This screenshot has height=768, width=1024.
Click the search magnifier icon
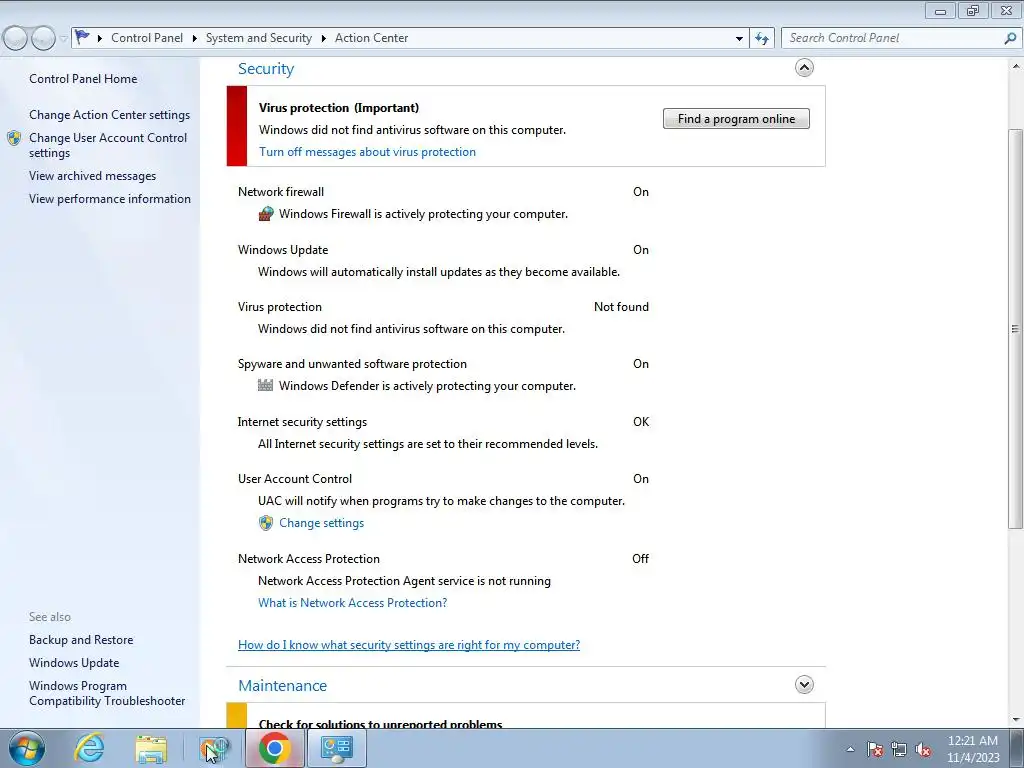tap(1010, 38)
